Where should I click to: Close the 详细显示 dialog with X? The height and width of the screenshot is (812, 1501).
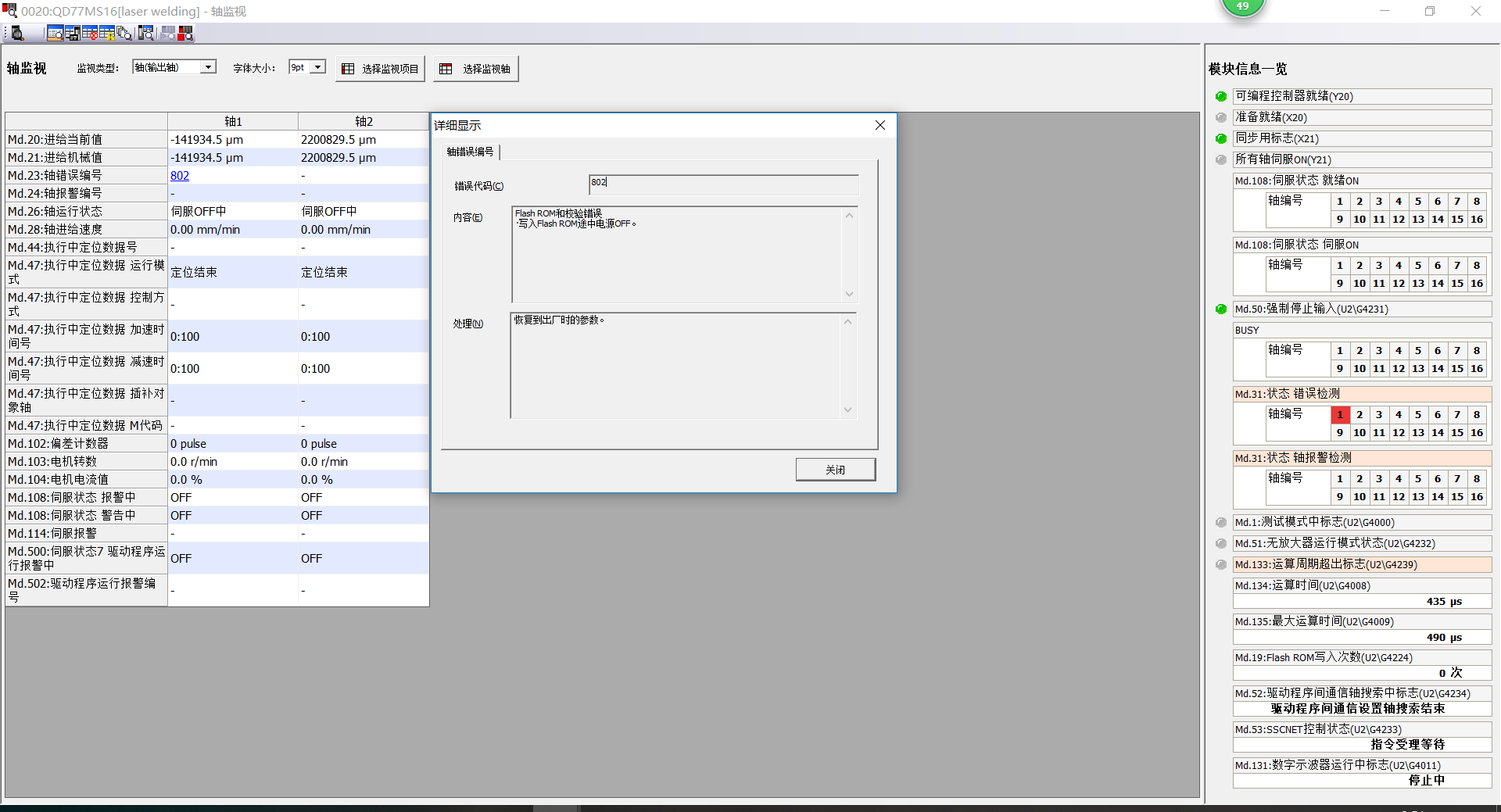(x=880, y=125)
